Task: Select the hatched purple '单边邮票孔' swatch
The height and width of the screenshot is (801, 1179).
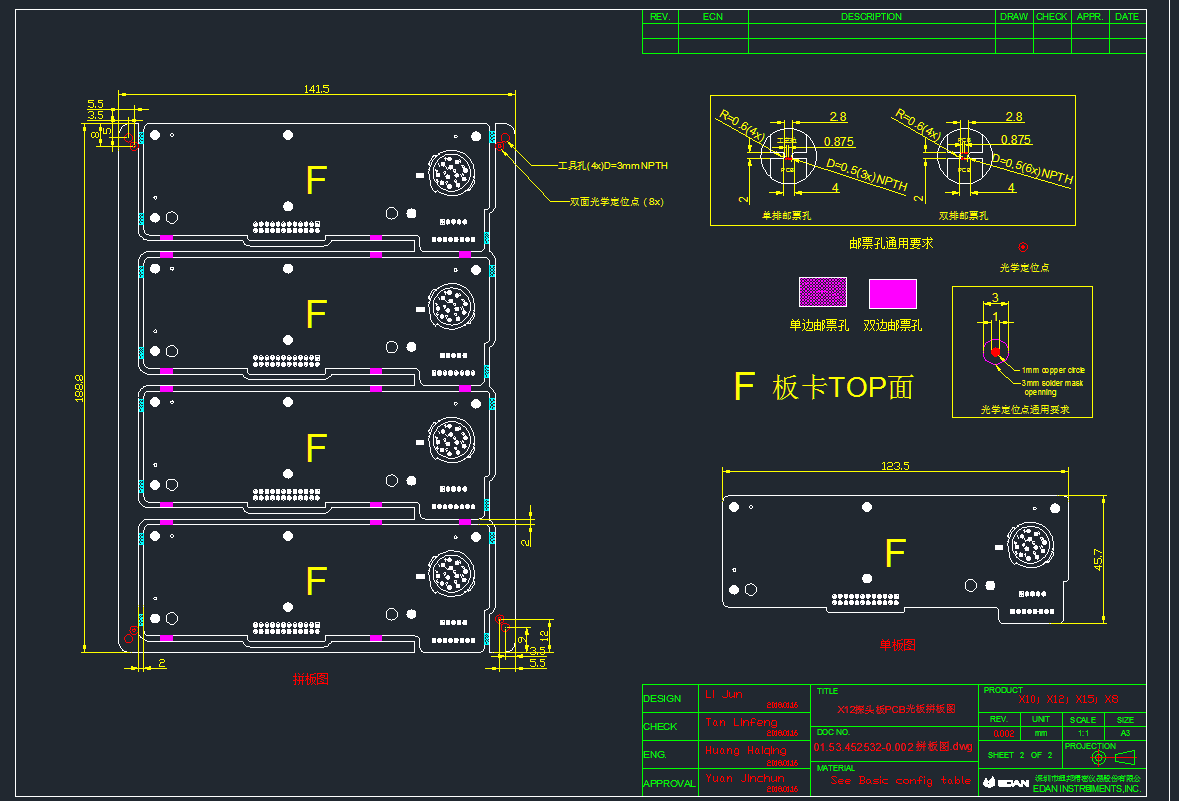Action: pos(823,292)
